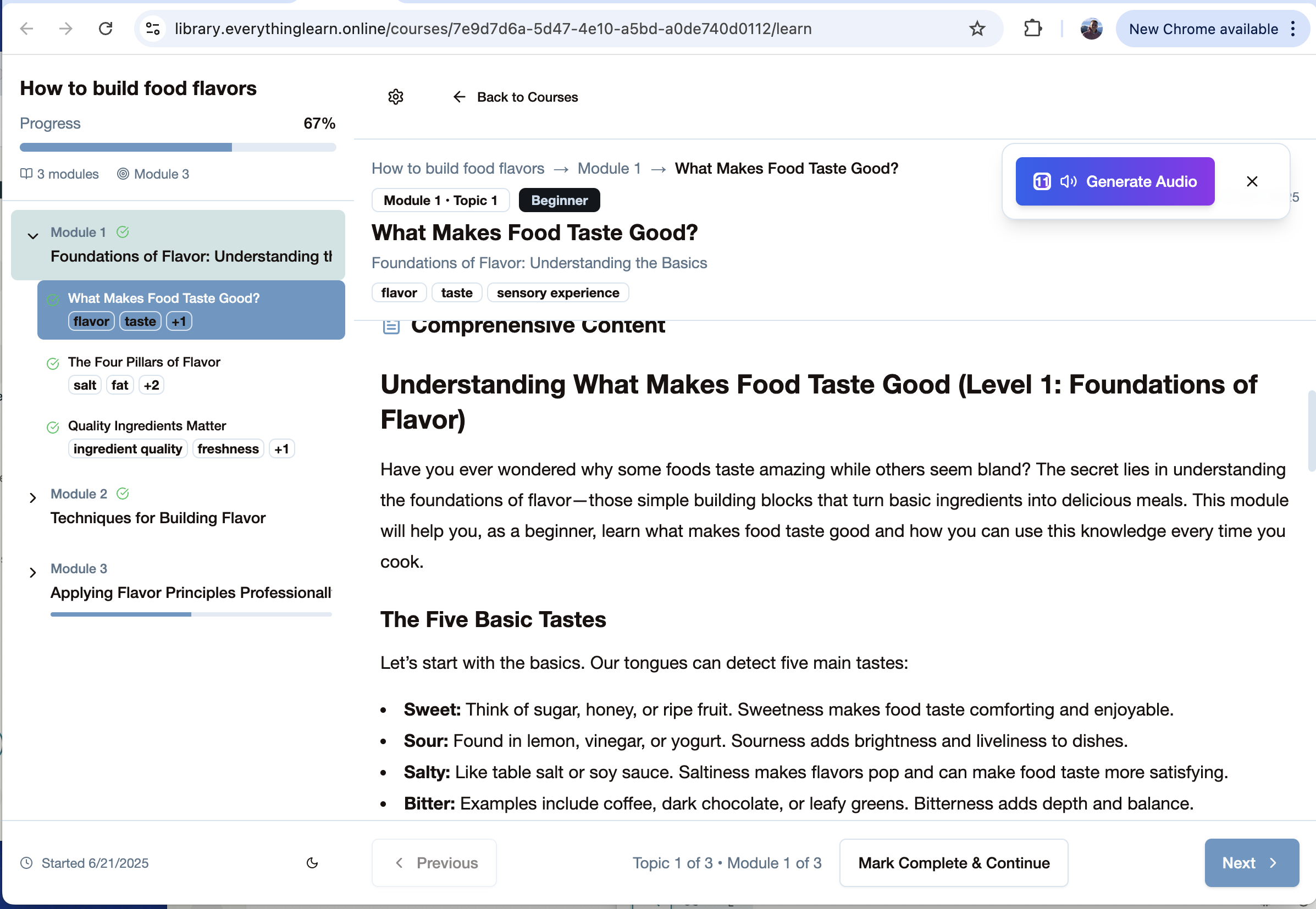Toggle dark mode moon icon
The width and height of the screenshot is (1316, 909).
[312, 863]
